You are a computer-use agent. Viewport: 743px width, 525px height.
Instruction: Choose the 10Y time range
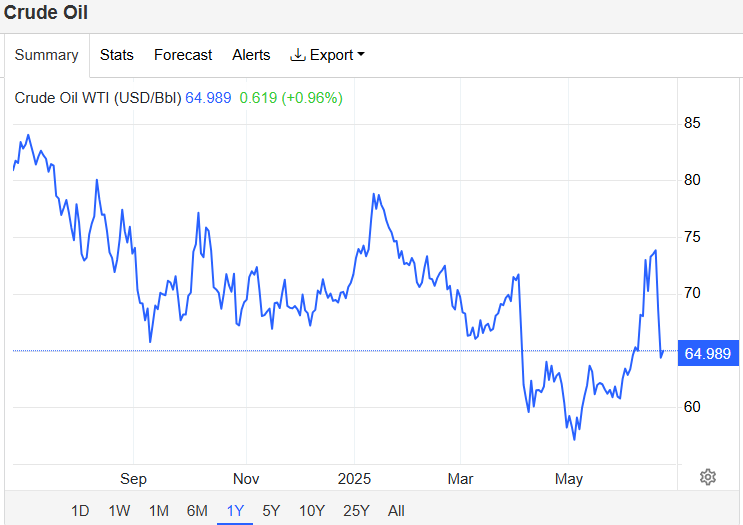coord(312,511)
